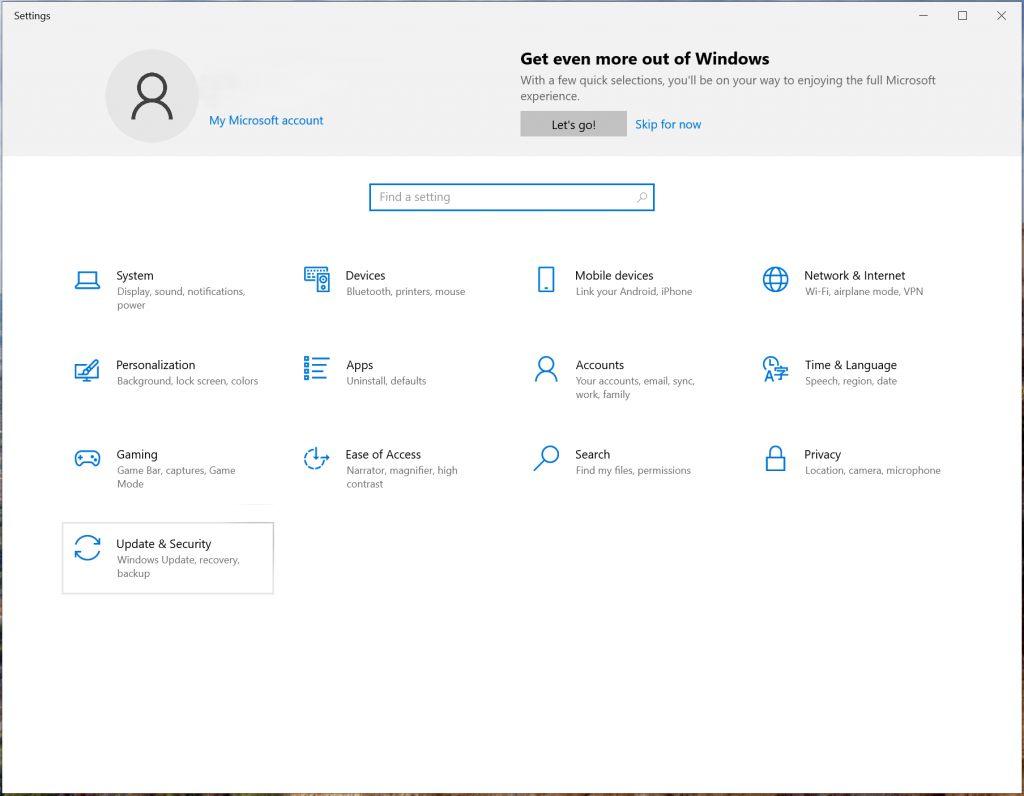Image resolution: width=1024 pixels, height=796 pixels.
Task: Open Devices keyboard and speaker icon
Action: click(x=317, y=279)
